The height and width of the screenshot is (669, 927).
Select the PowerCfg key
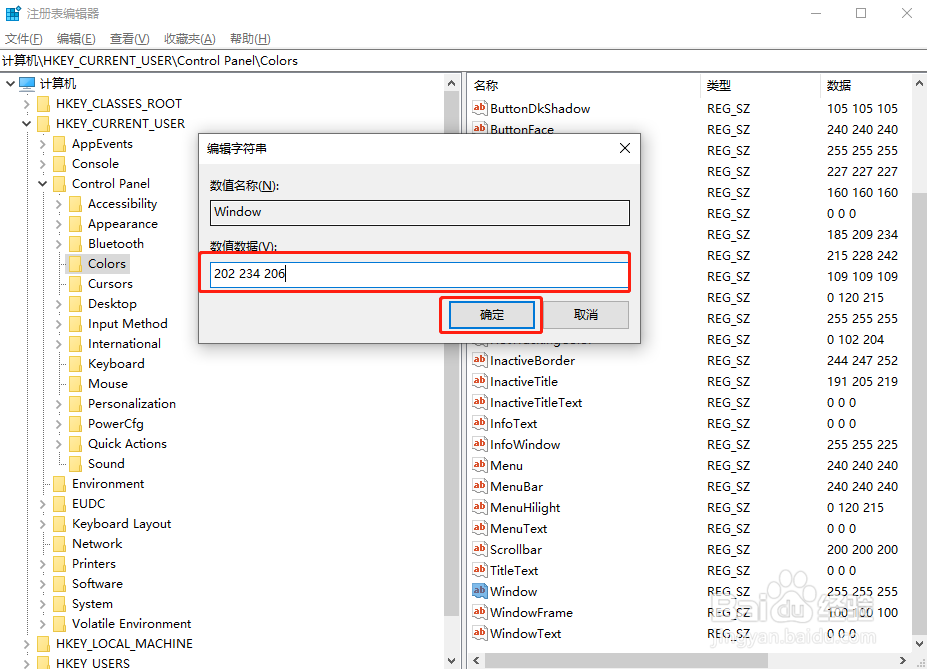pyautogui.click(x=116, y=424)
